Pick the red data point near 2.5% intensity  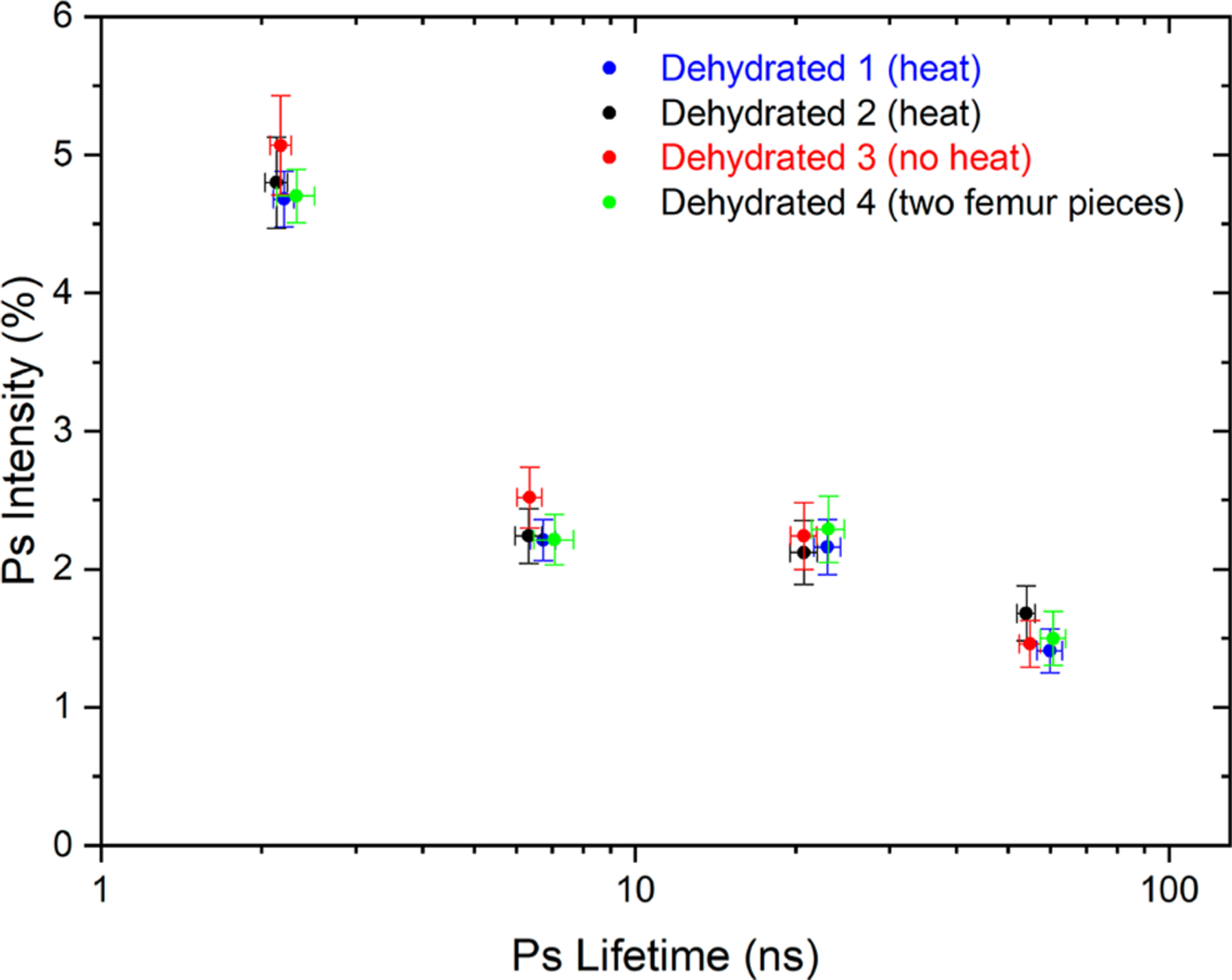pyautogui.click(x=529, y=497)
